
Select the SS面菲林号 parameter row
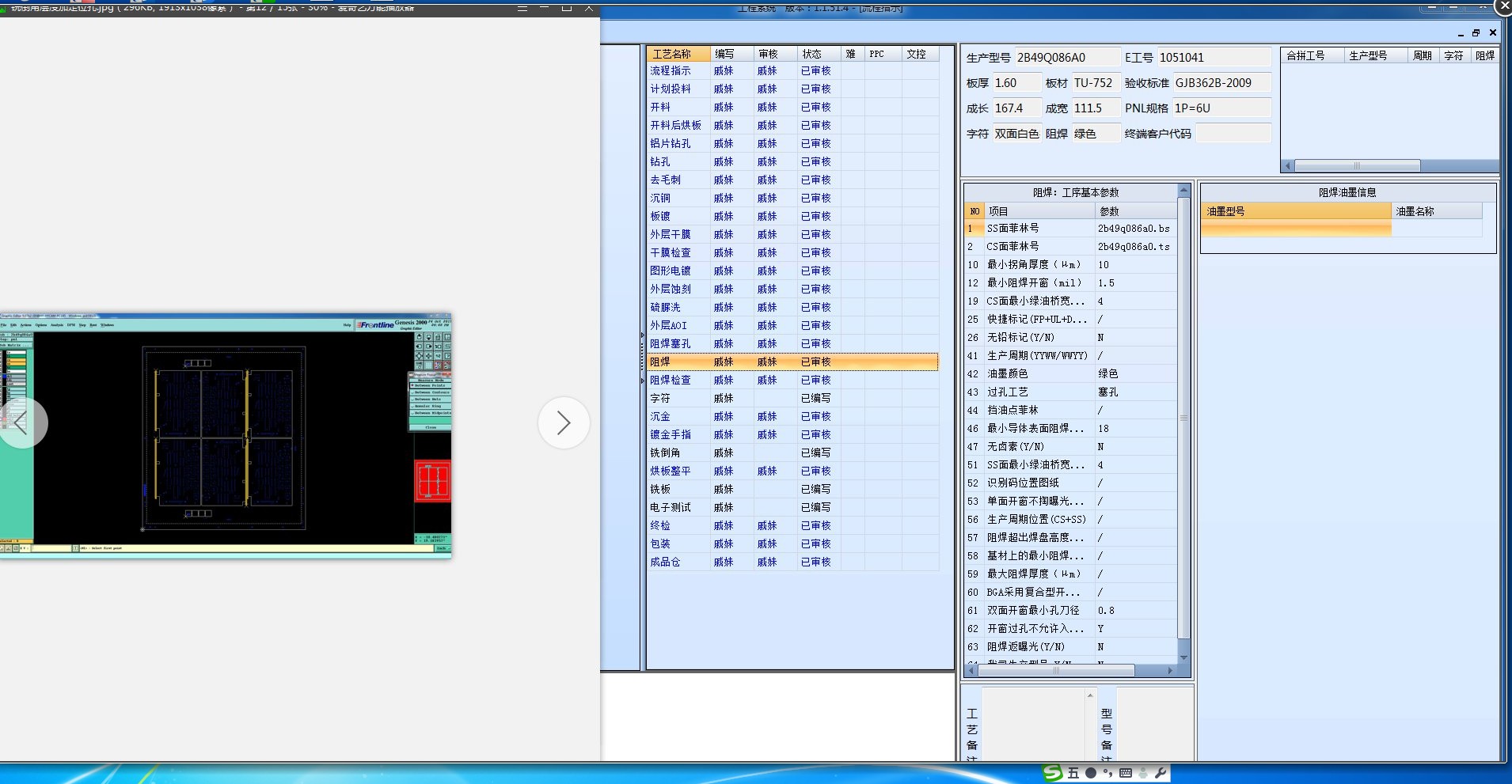point(1070,229)
